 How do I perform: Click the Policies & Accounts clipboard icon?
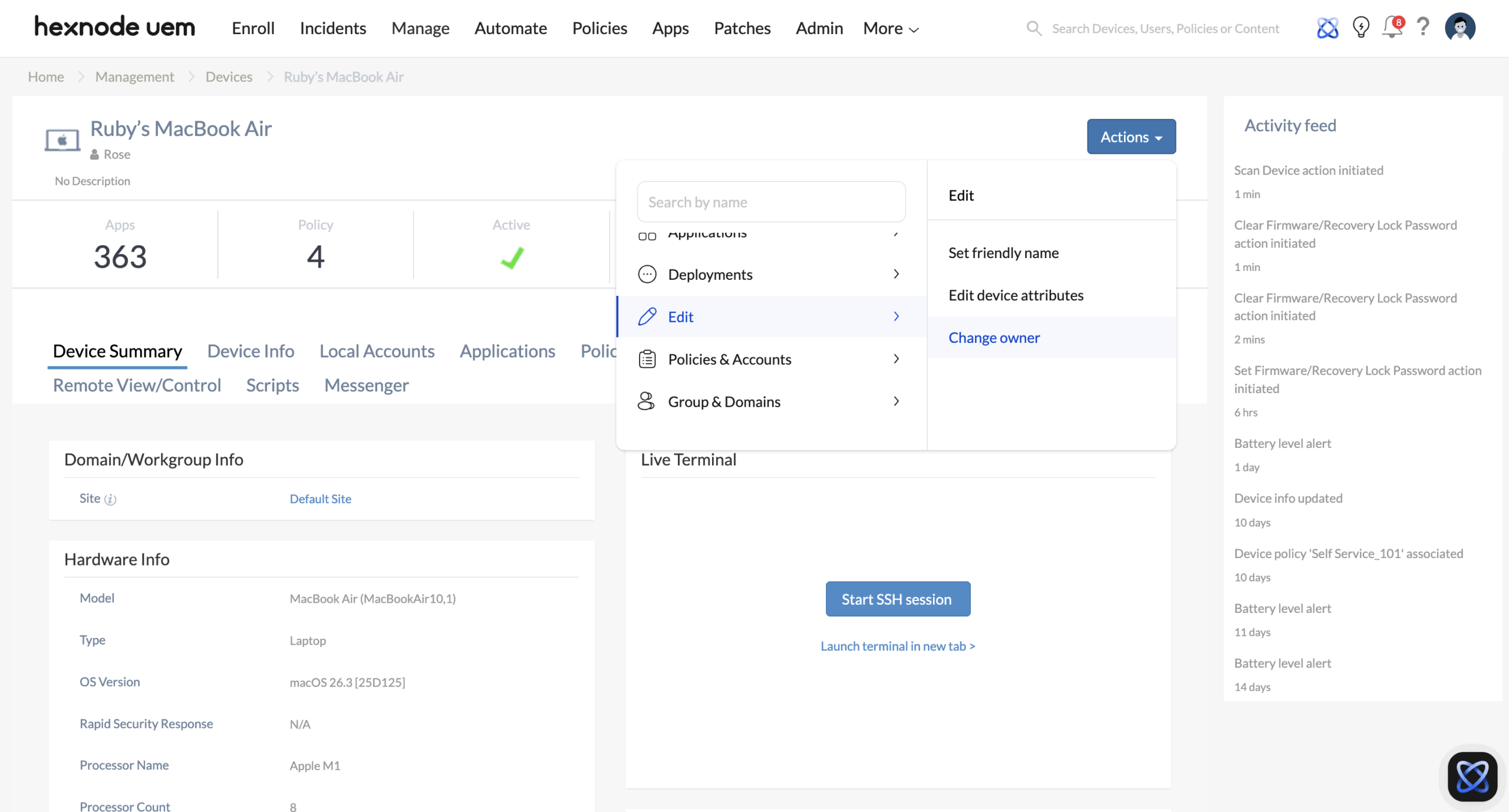[647, 359]
